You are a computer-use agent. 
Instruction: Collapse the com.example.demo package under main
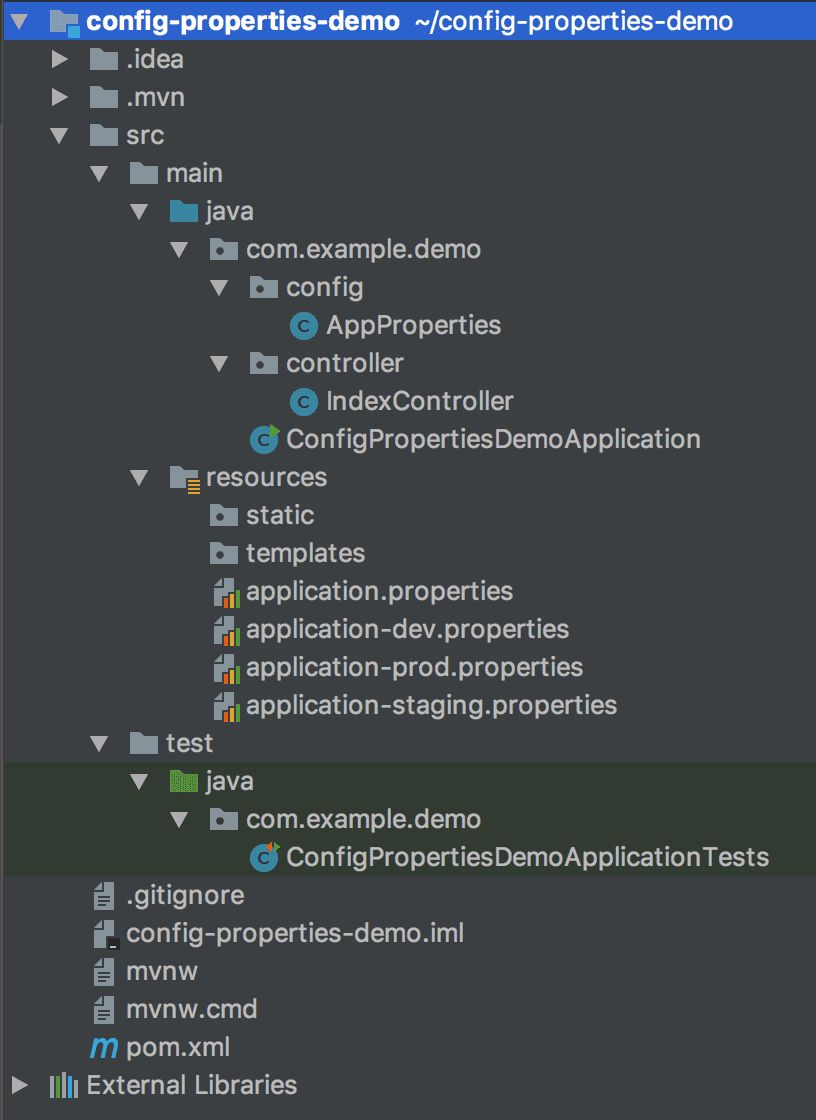(x=180, y=249)
